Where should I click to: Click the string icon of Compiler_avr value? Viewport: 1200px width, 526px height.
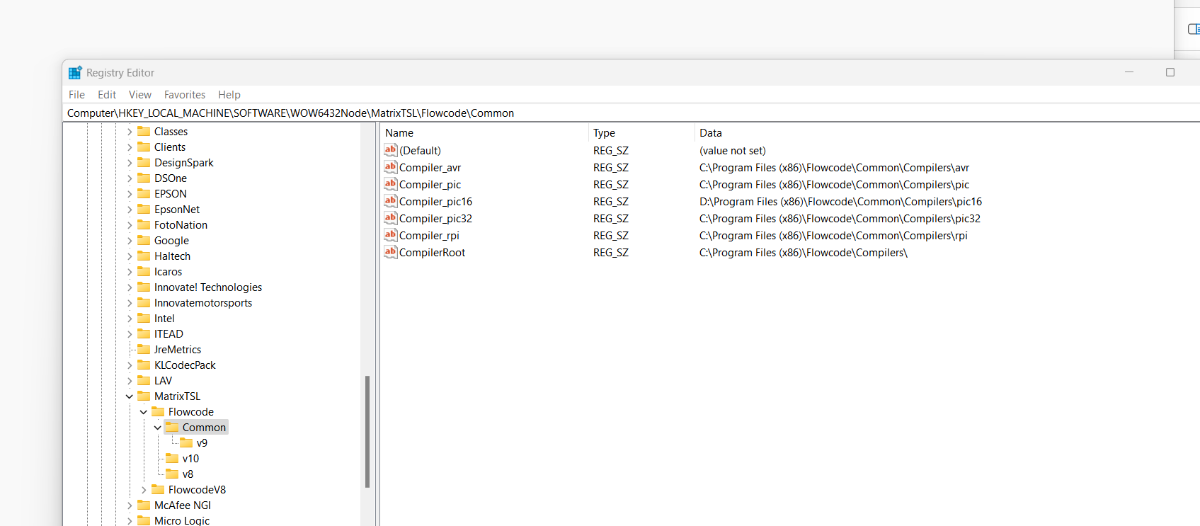(391, 167)
